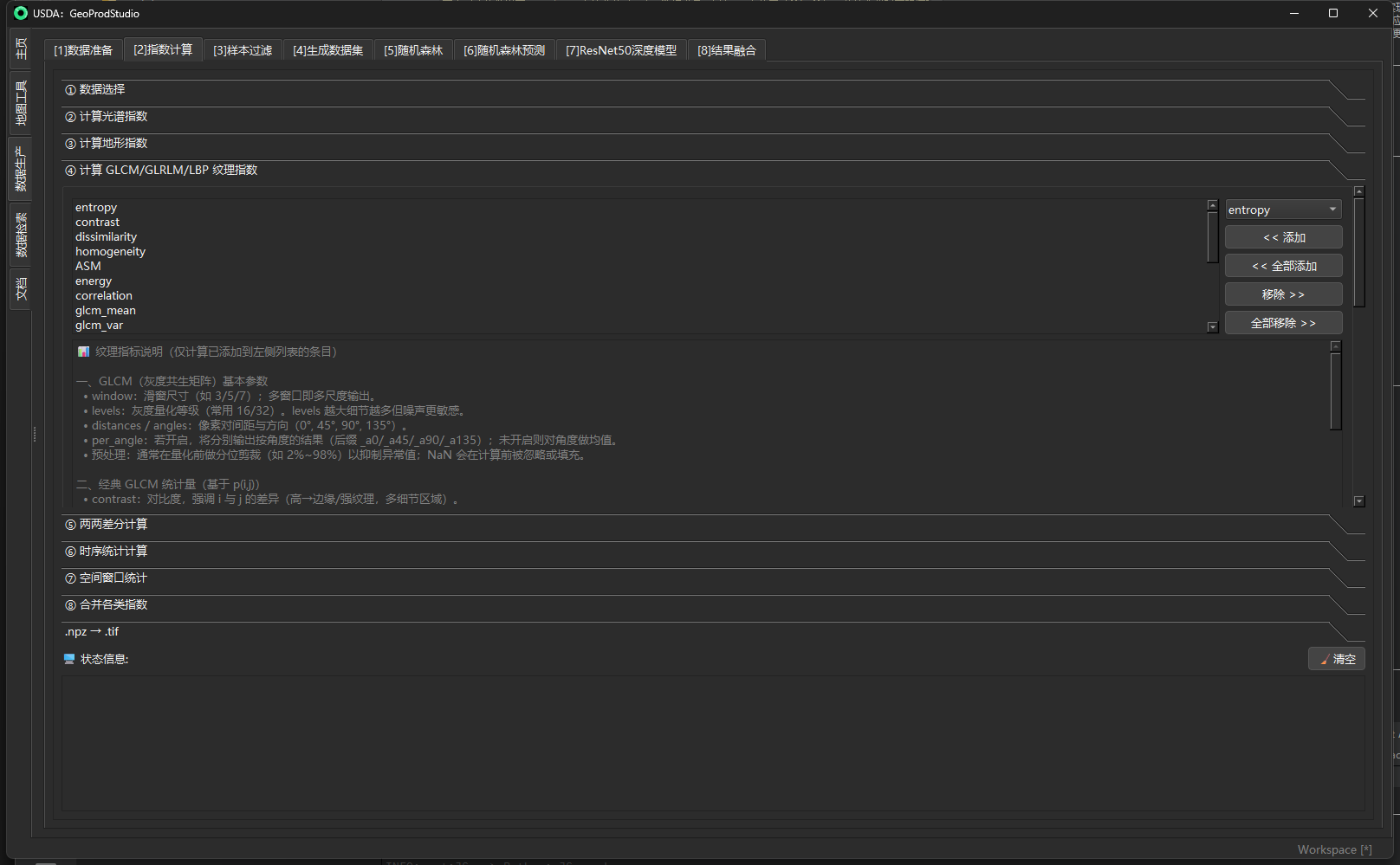This screenshot has height=865, width=1400.
Task: Click the index list's scroll-up arrow
Action: point(1212,205)
